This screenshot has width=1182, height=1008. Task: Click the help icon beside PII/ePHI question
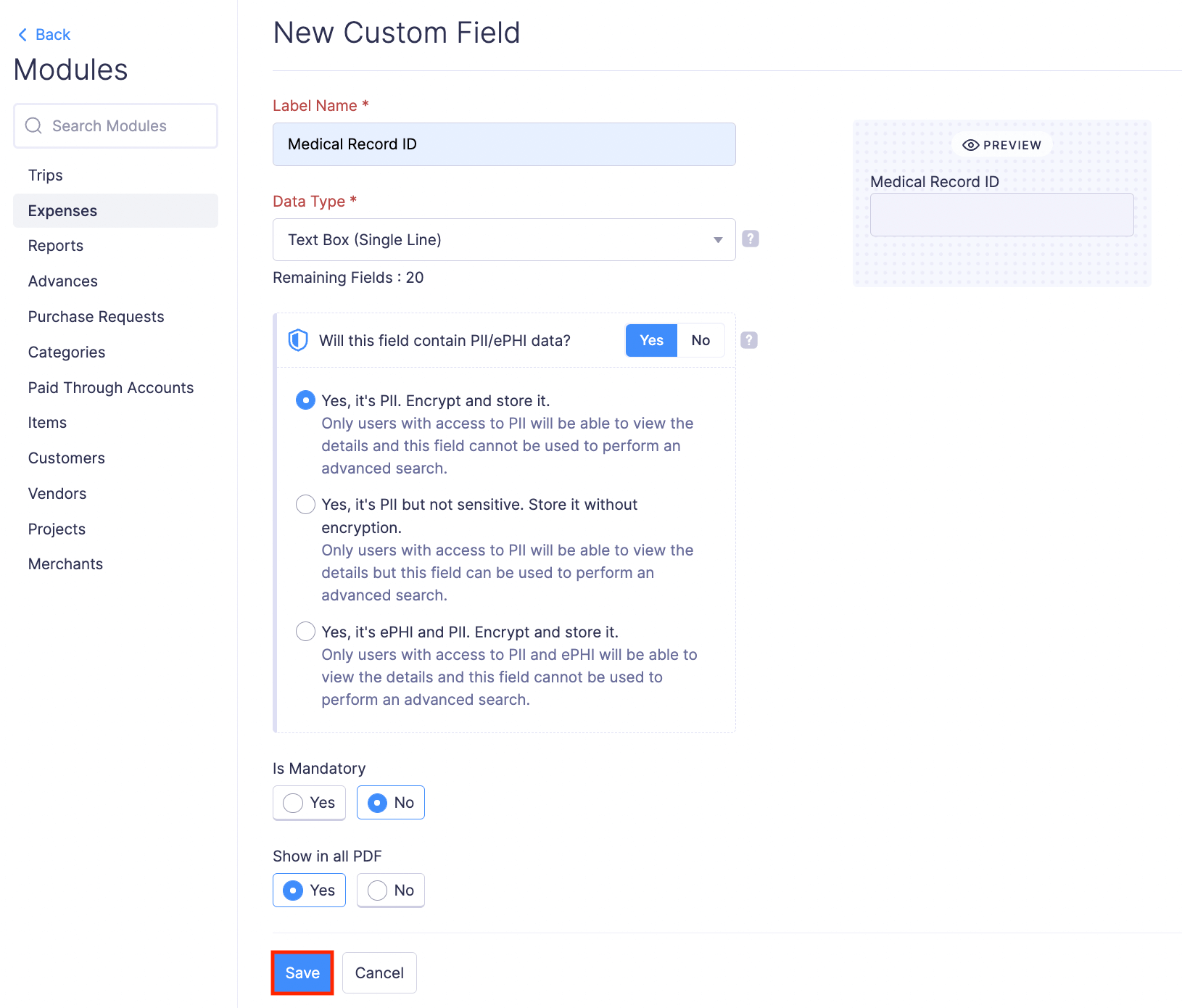pyautogui.click(x=749, y=340)
